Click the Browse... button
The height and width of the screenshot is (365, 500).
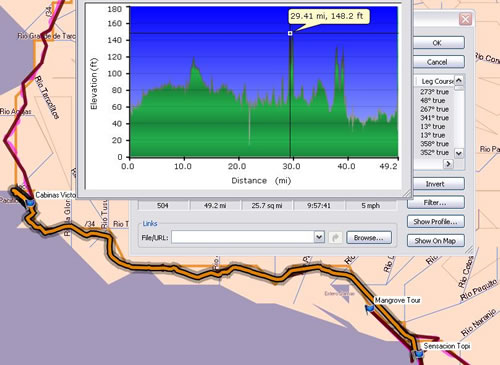pyautogui.click(x=369, y=238)
